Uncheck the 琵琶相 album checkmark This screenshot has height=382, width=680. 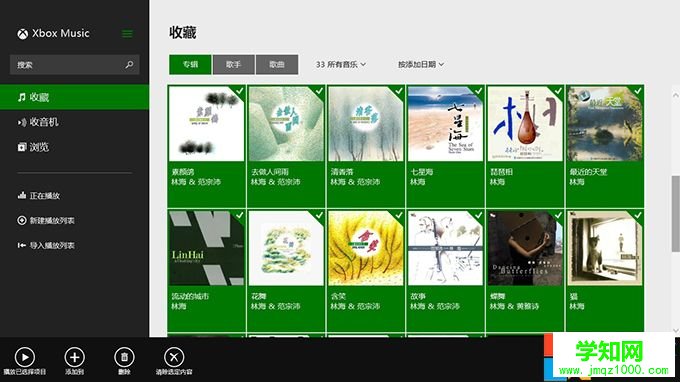(558, 91)
